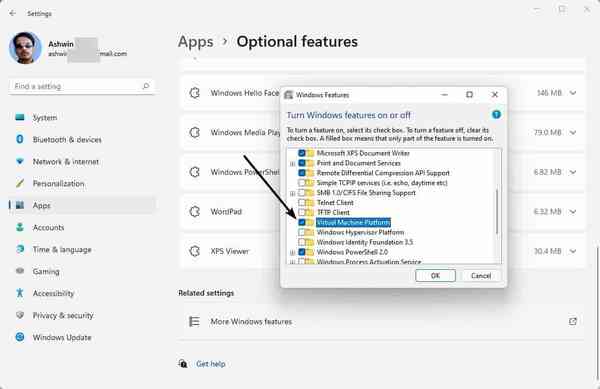The image size is (600, 389).
Task: Click OK in Windows Features
Action: tap(435, 275)
